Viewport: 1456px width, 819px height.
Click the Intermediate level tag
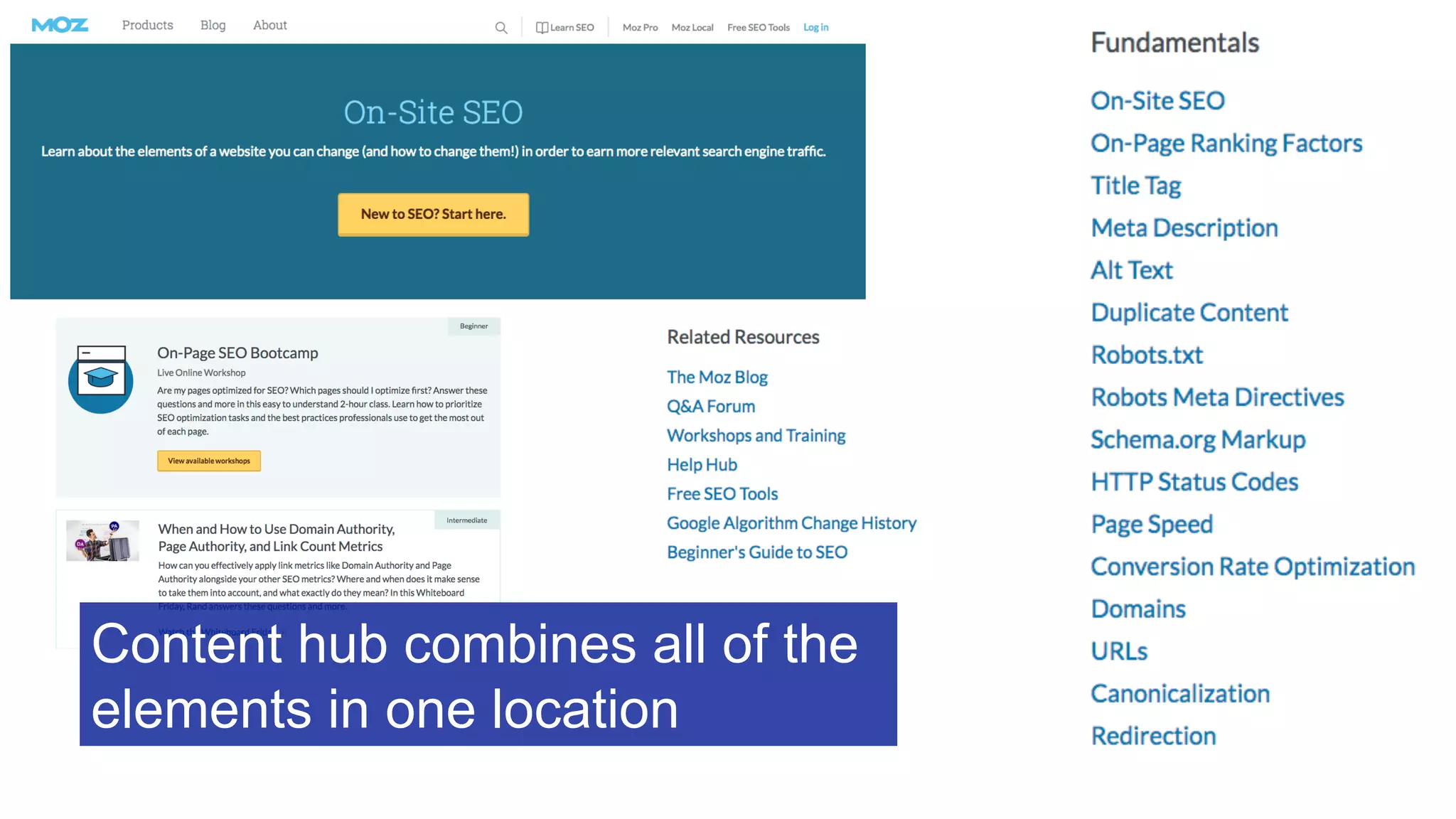point(467,520)
